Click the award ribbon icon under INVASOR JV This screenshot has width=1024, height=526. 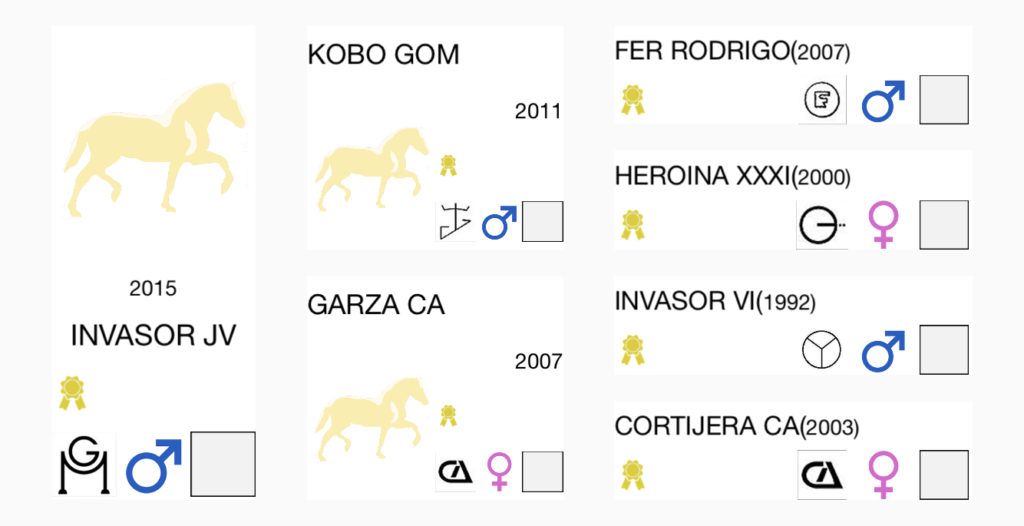(72, 393)
